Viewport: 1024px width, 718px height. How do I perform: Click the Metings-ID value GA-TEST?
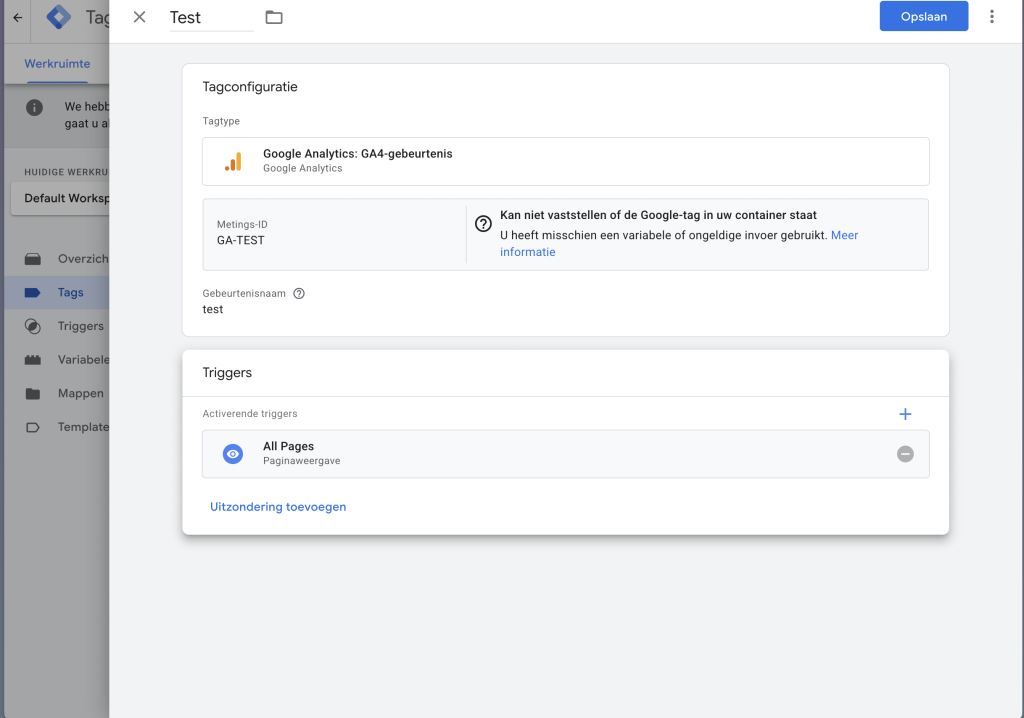(x=240, y=240)
